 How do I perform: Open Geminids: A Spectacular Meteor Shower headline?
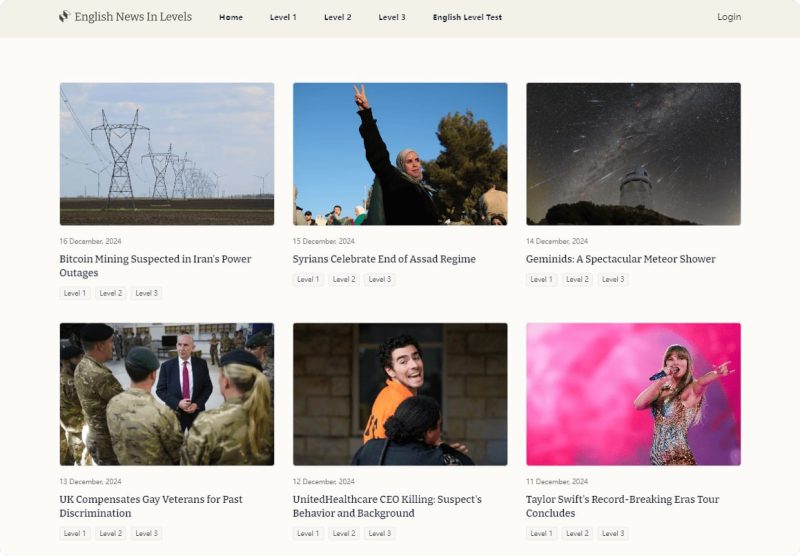620,259
